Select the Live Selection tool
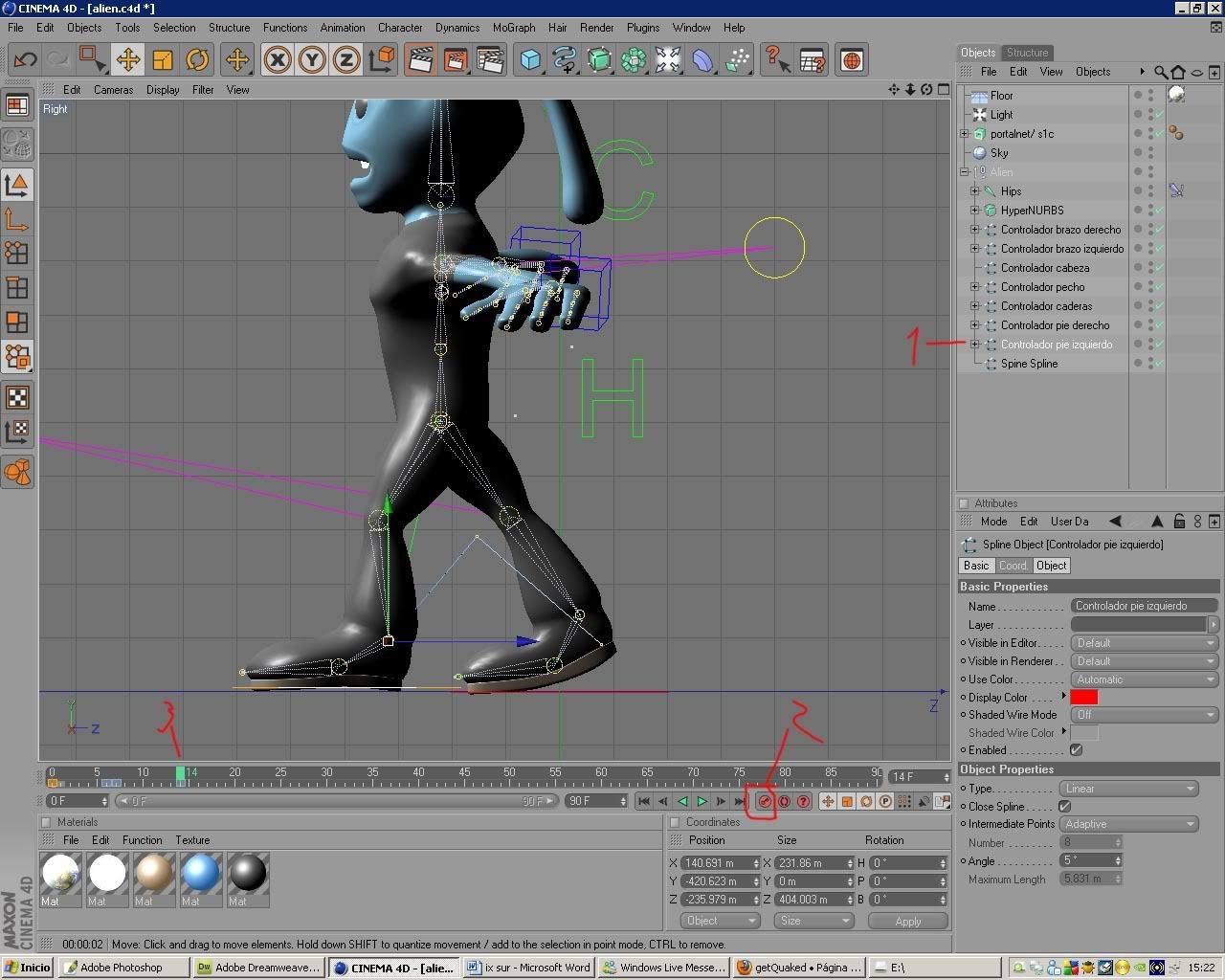The width and height of the screenshot is (1225, 980). (93, 60)
